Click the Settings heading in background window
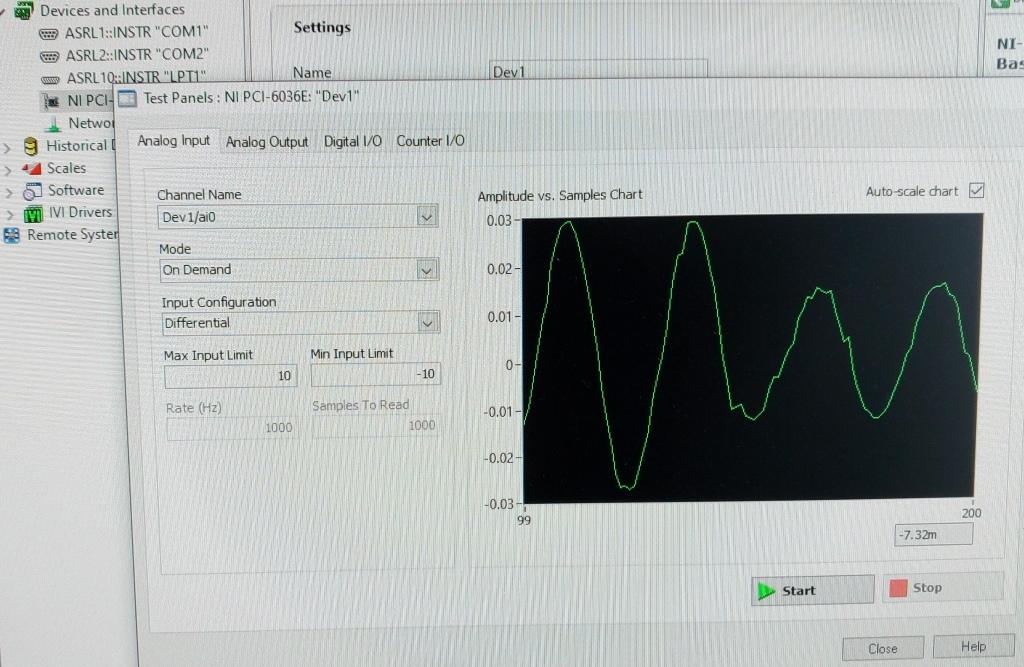The height and width of the screenshot is (667, 1024). (x=322, y=27)
